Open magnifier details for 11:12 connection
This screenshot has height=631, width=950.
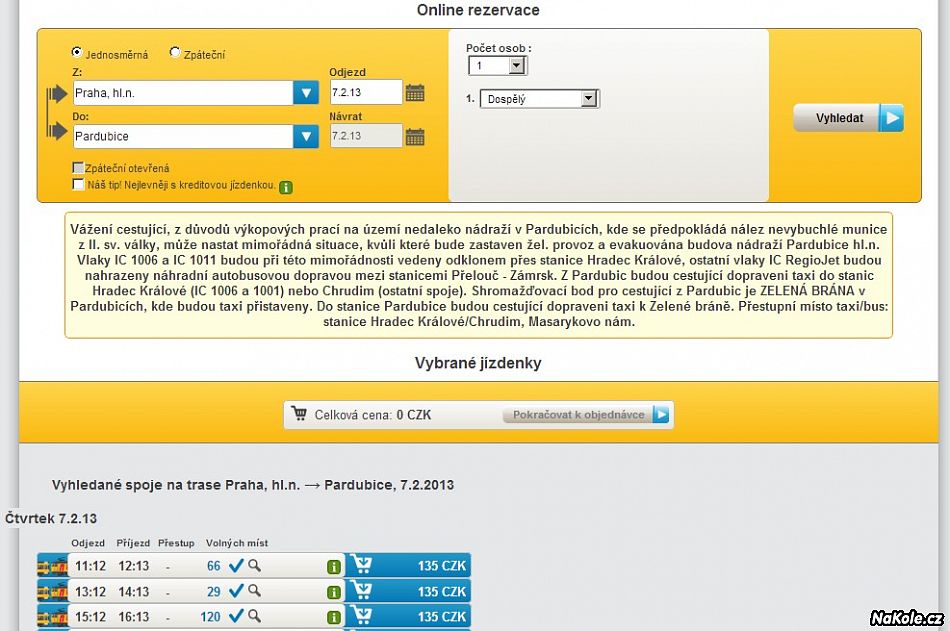tap(254, 566)
